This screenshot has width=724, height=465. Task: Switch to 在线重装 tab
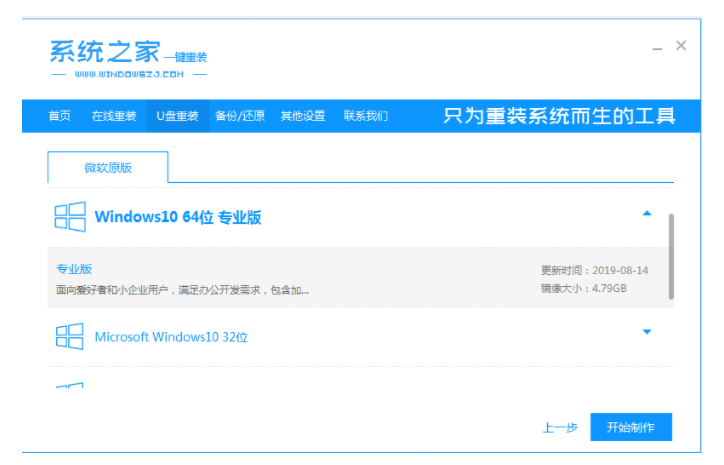114,116
